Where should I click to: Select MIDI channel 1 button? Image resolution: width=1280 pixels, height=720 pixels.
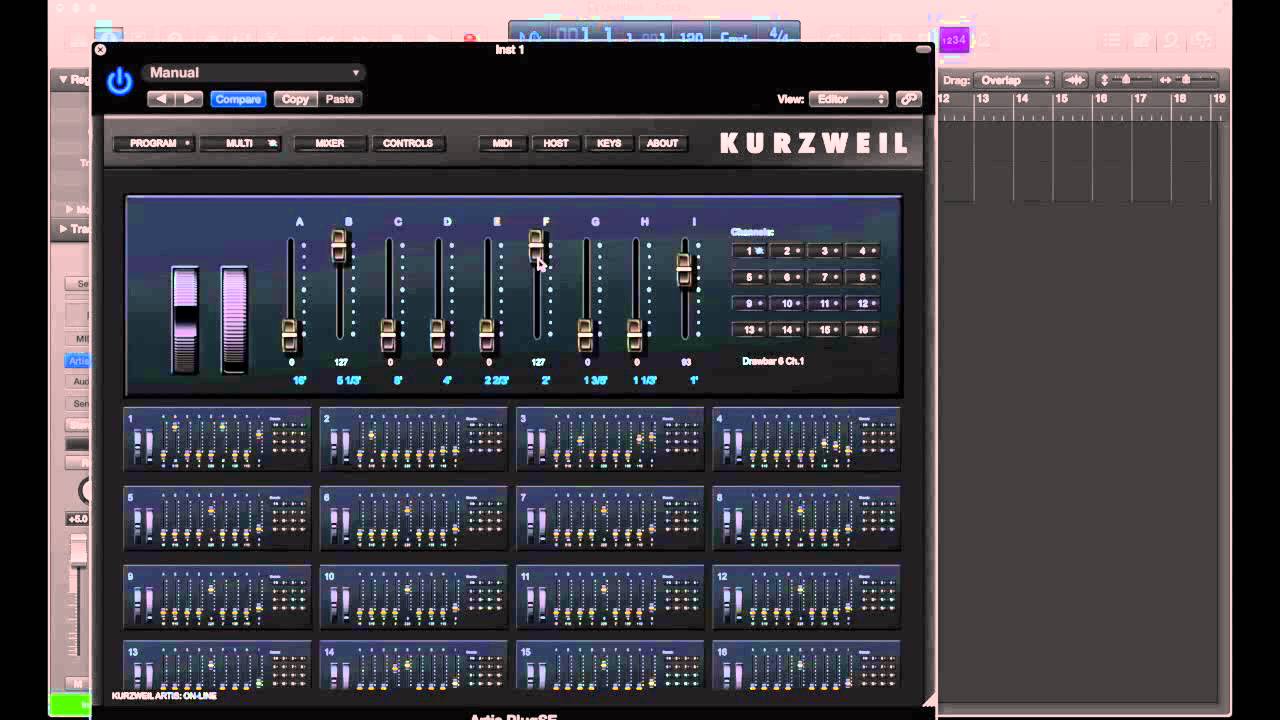click(750, 251)
